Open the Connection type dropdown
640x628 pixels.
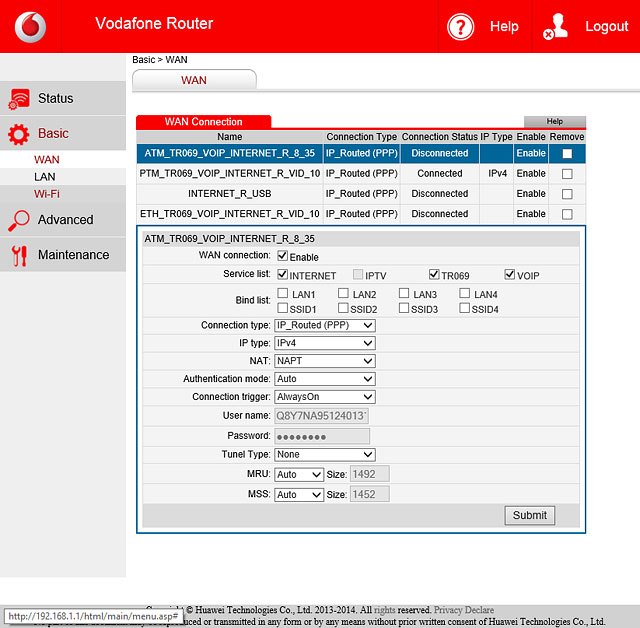pyautogui.click(x=325, y=325)
